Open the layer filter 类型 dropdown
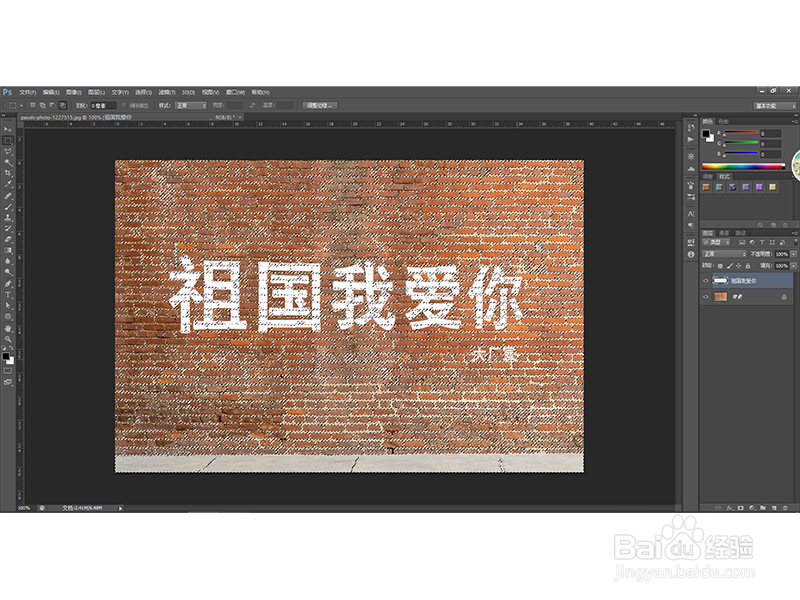Image resolution: width=800 pixels, height=600 pixels. click(716, 242)
